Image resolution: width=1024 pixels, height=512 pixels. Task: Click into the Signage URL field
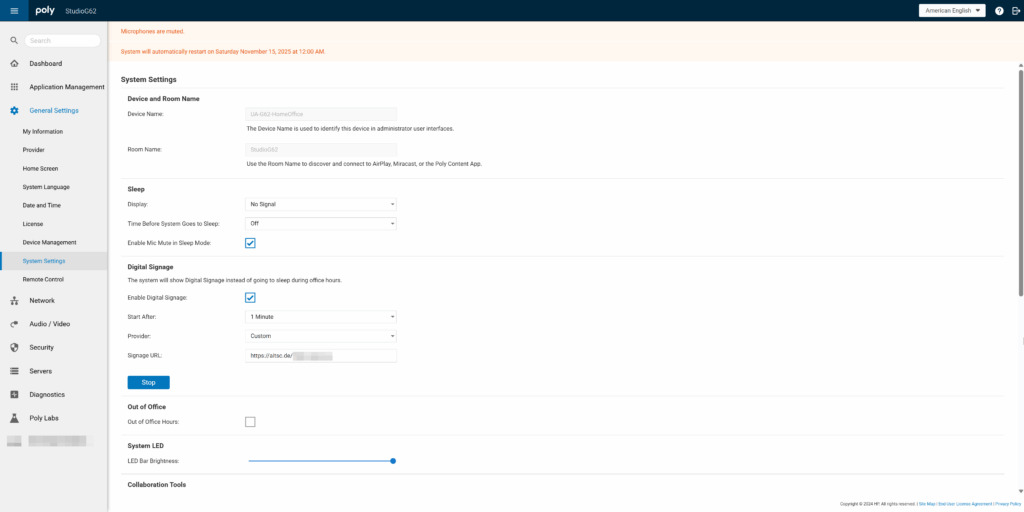pos(321,355)
